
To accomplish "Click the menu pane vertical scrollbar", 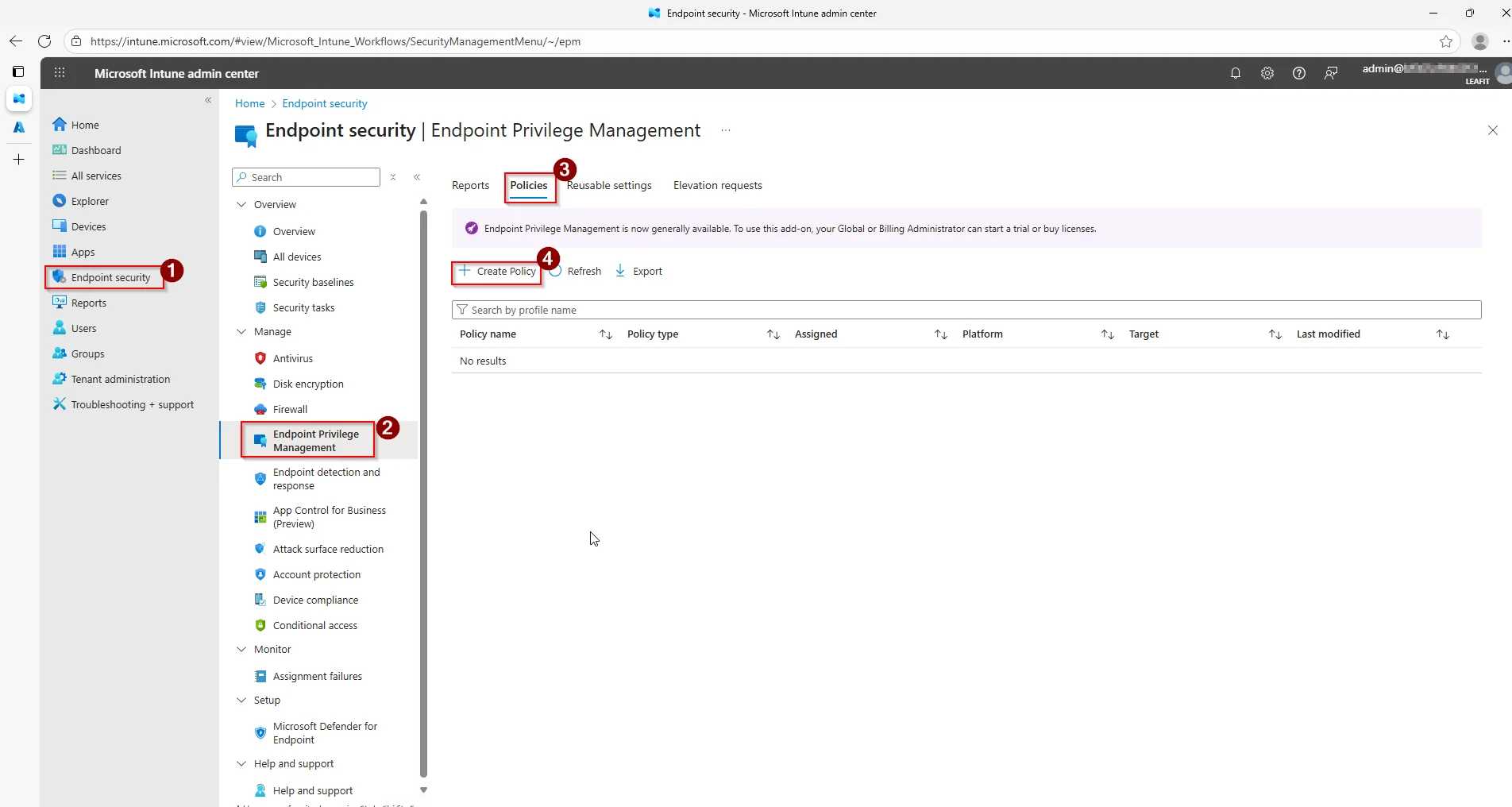I will tap(423, 492).
